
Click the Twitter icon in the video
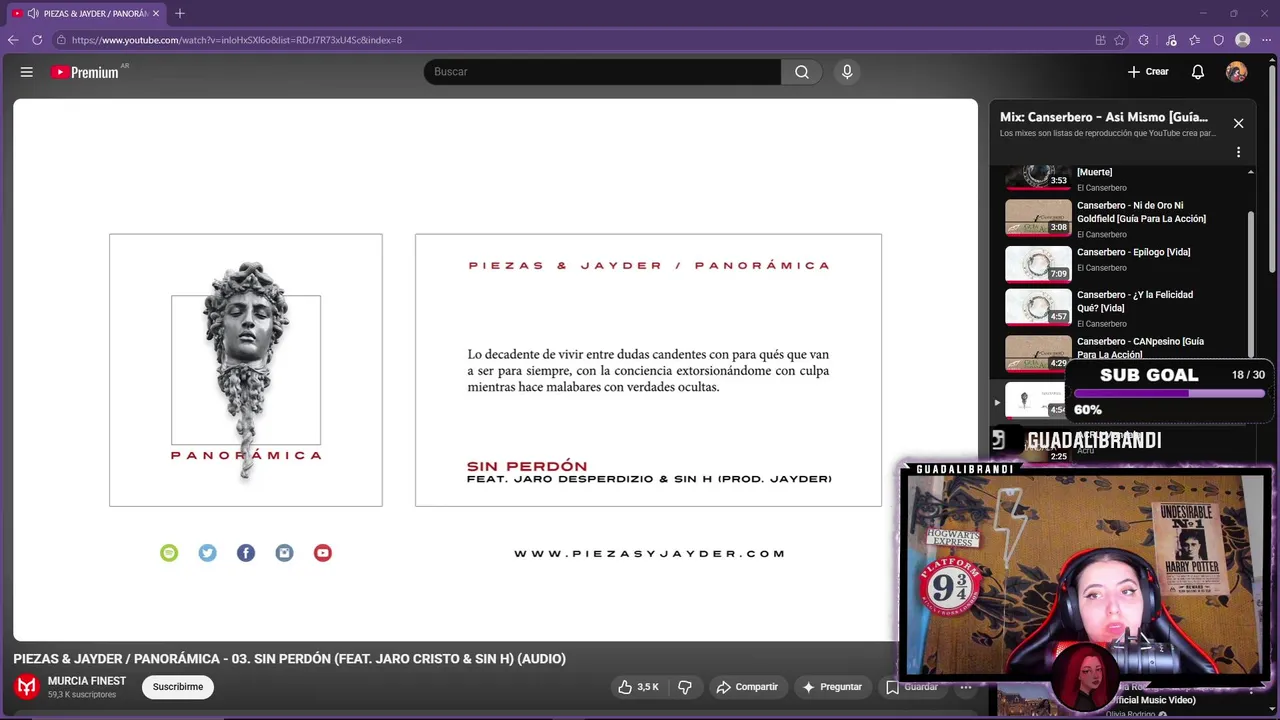[x=207, y=553]
